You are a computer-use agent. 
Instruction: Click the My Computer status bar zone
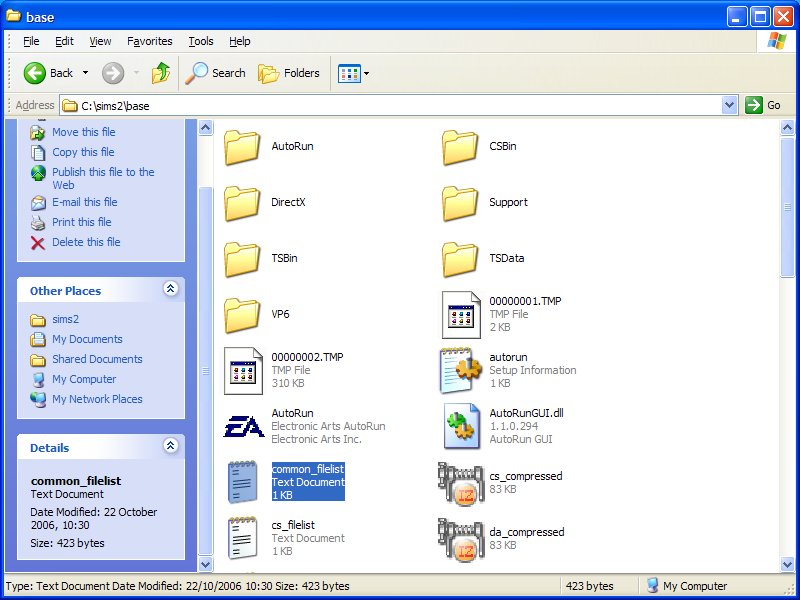coord(687,586)
